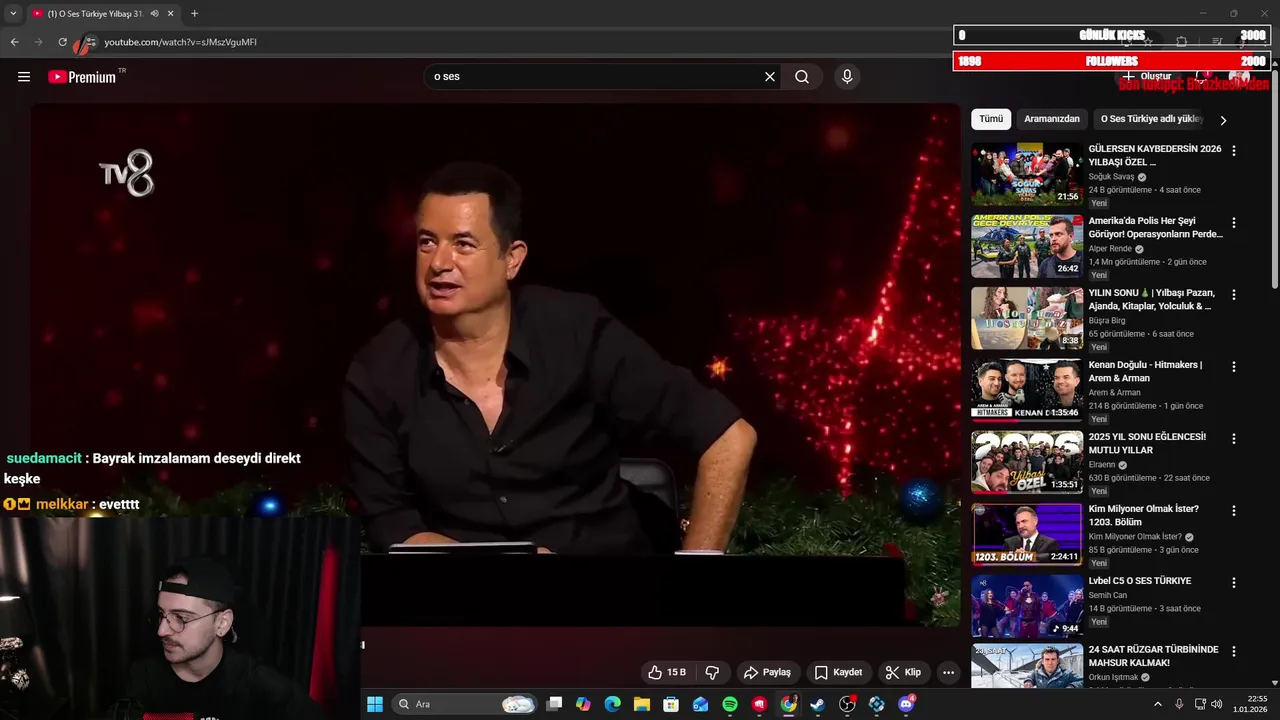Screen dimensions: 1280x720
Task: Share the video with Paylaş
Action: pos(767,672)
